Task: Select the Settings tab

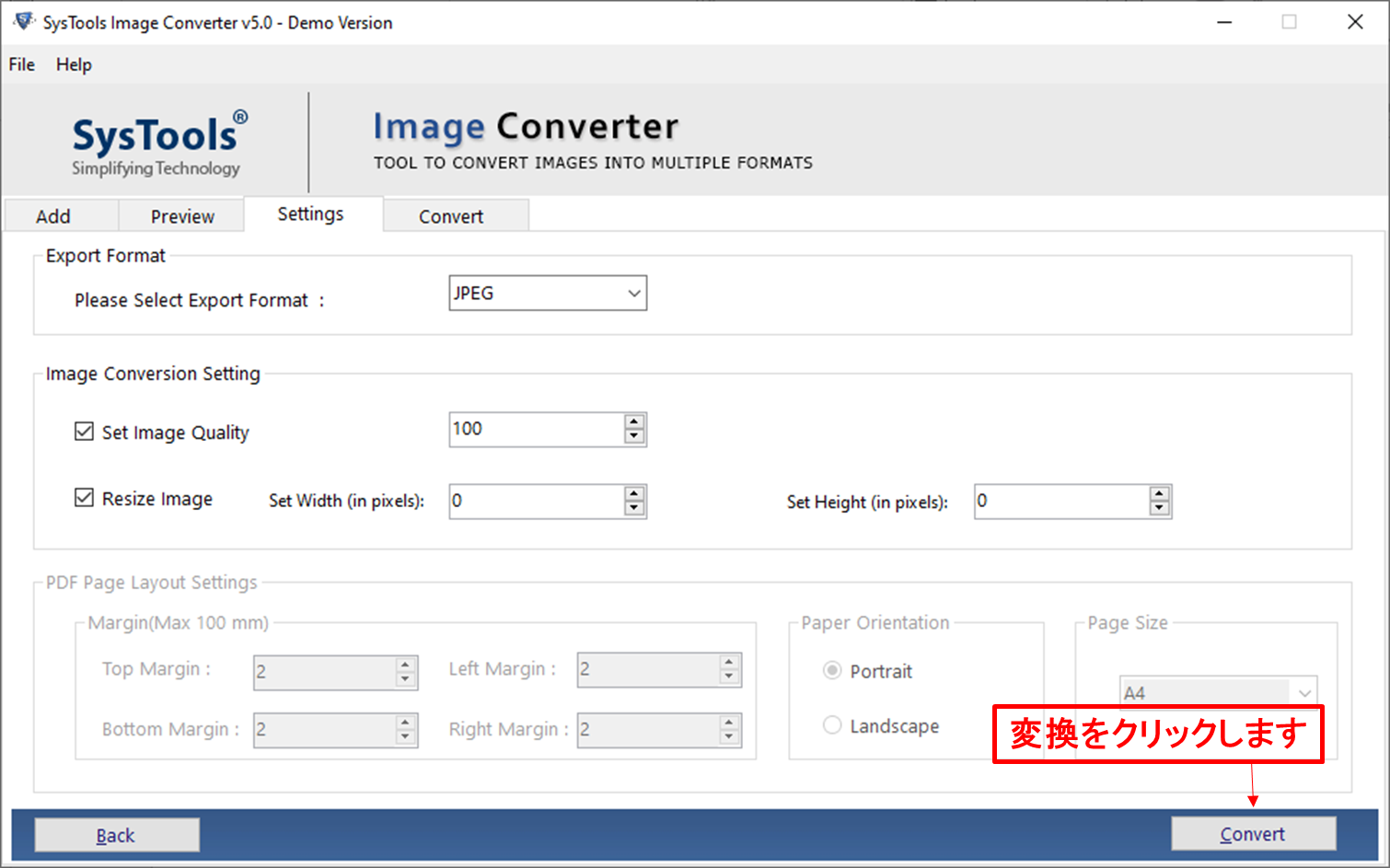Action: coord(313,214)
